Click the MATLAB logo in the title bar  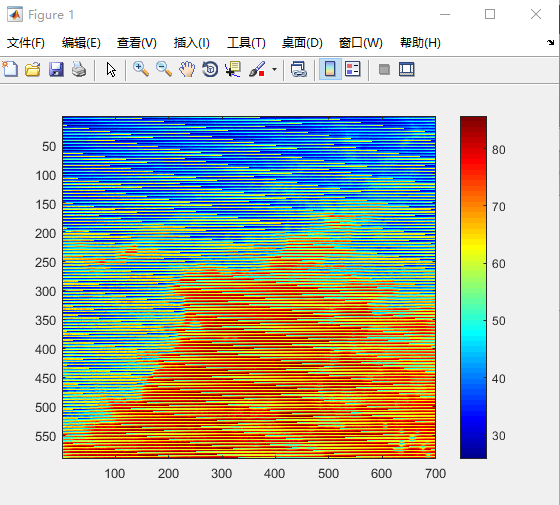(15, 14)
